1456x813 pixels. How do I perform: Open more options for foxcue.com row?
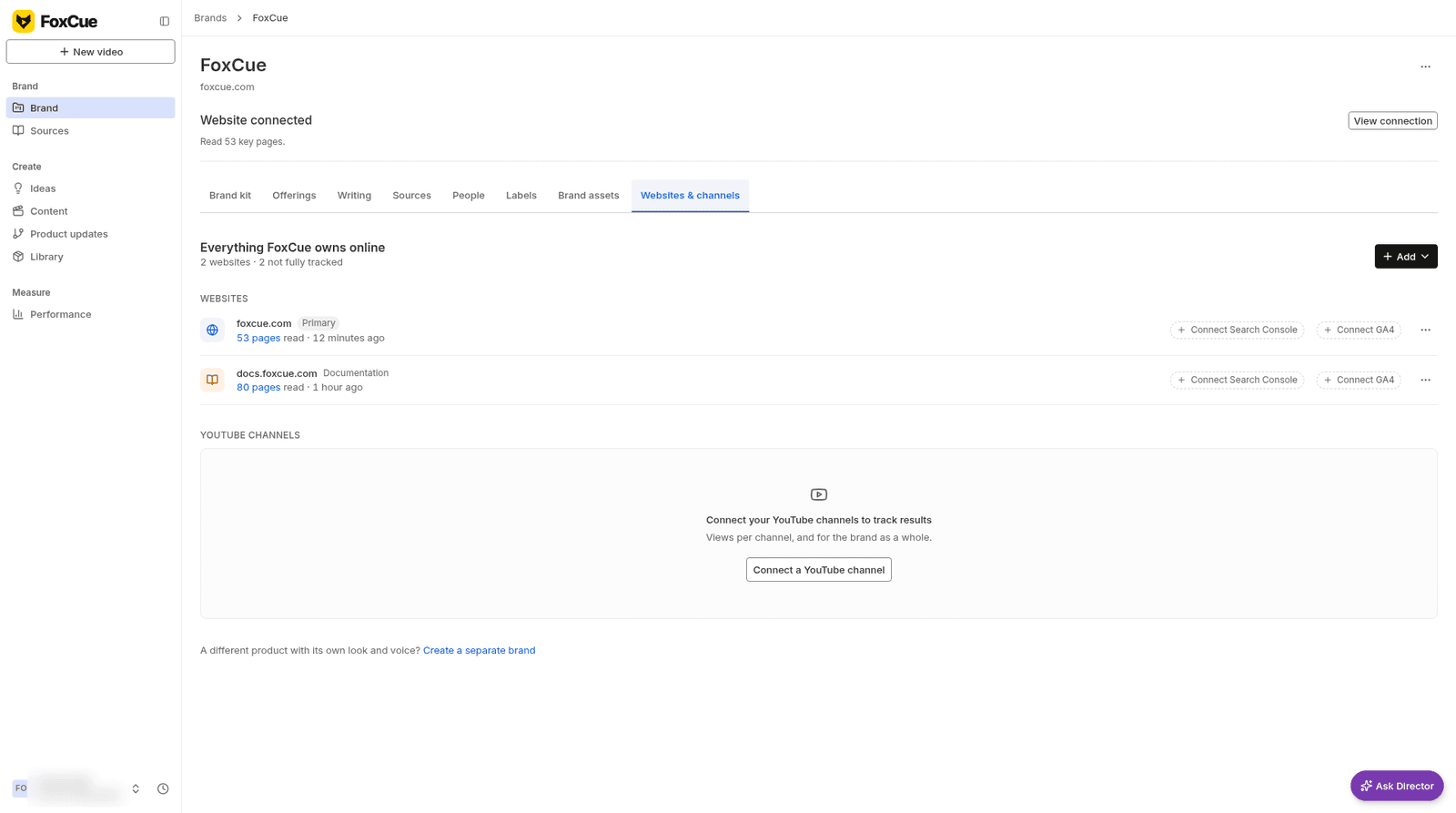(x=1425, y=330)
